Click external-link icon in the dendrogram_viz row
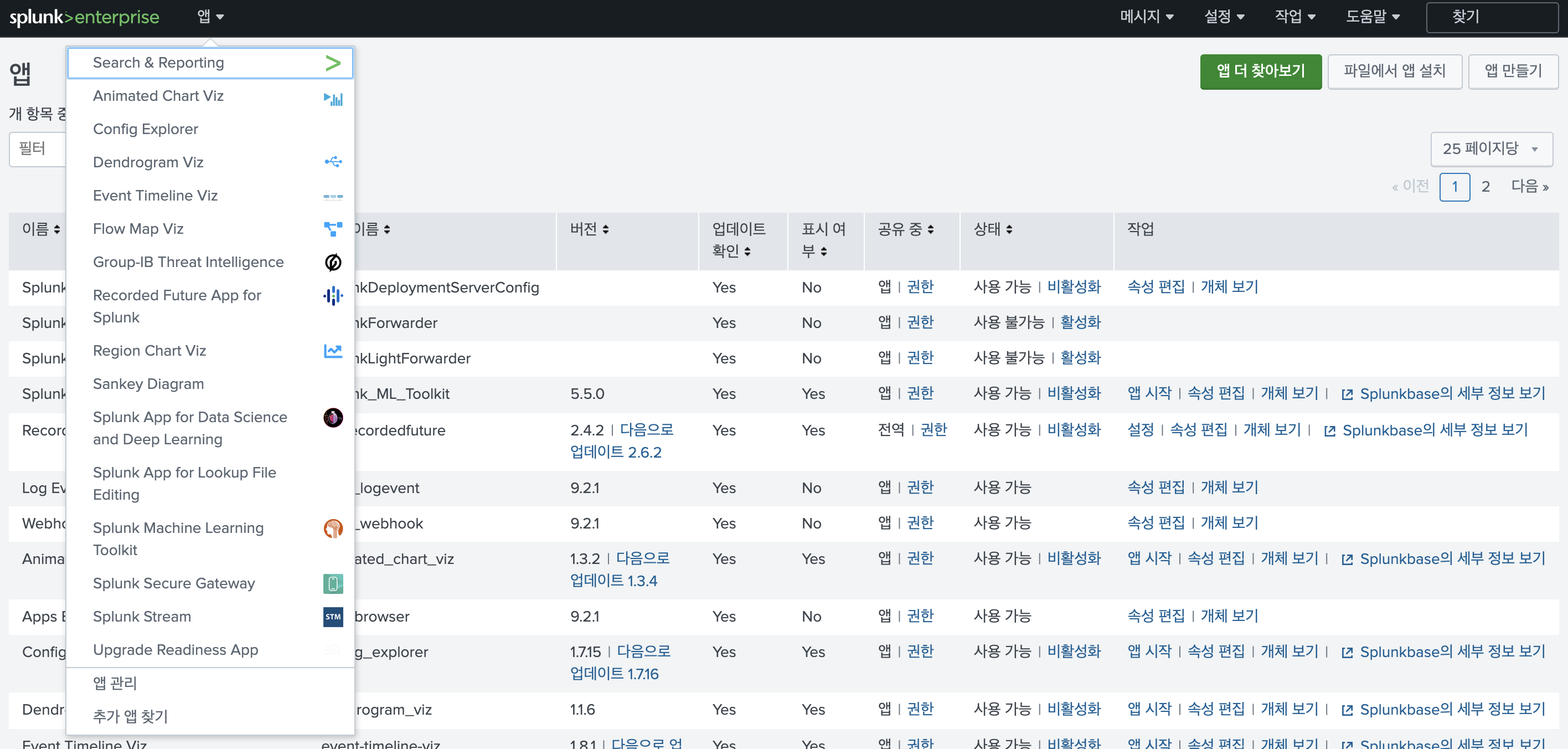The height and width of the screenshot is (749, 1568). click(x=1347, y=711)
